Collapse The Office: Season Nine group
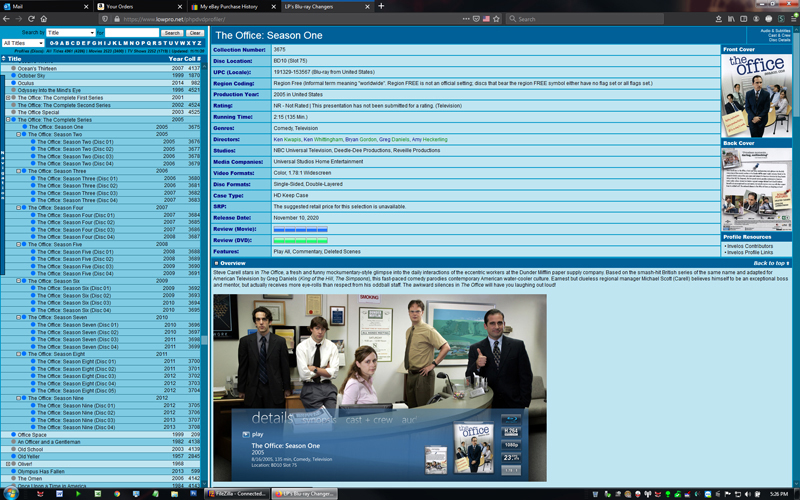The image size is (800, 500). (18, 398)
